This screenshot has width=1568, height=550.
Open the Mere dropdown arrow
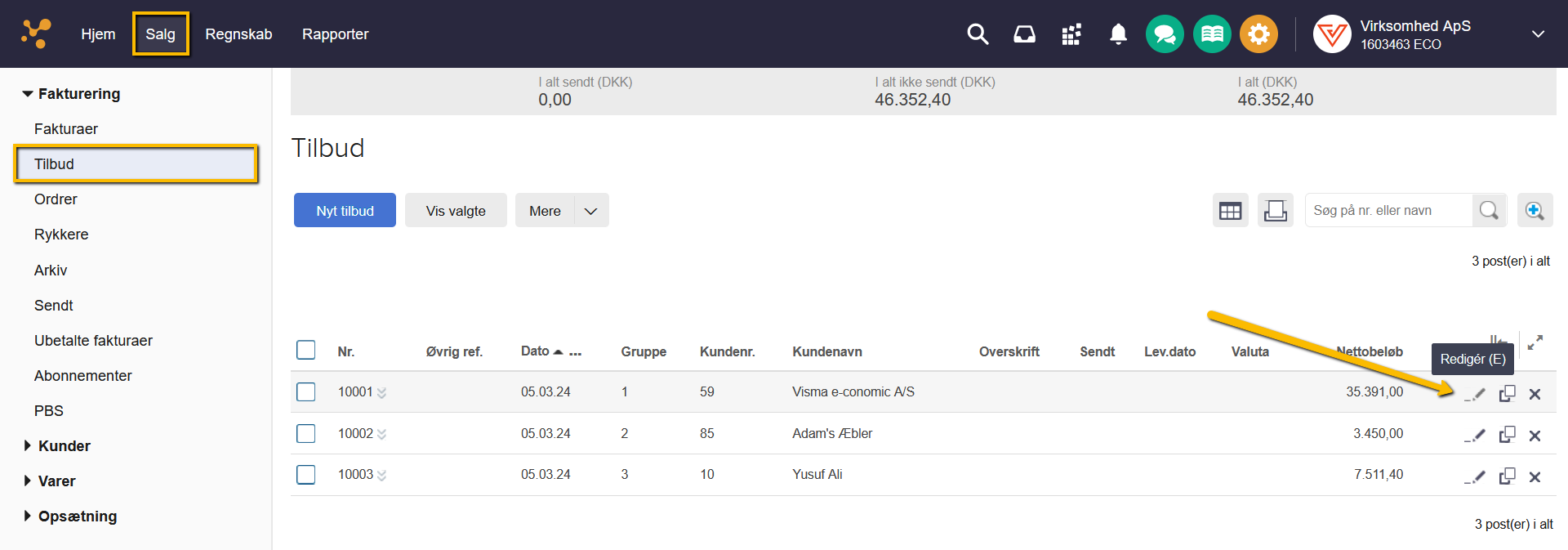coord(591,211)
